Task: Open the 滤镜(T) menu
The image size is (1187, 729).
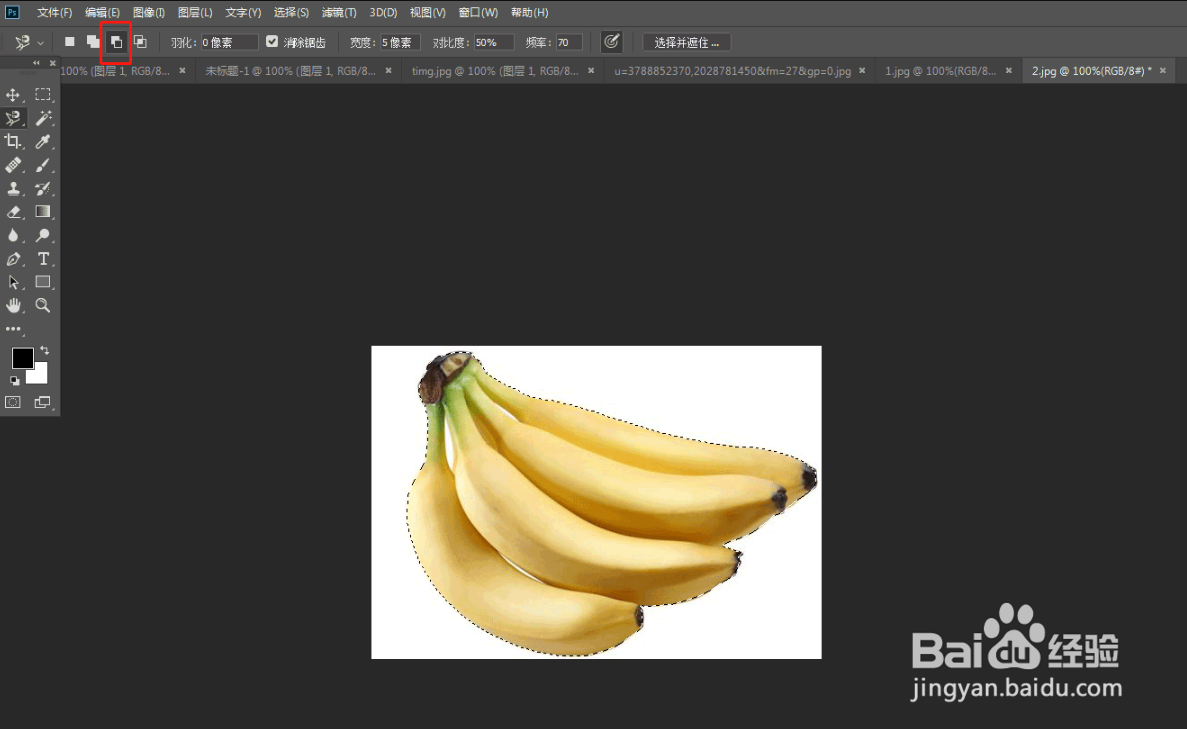Action: [339, 13]
